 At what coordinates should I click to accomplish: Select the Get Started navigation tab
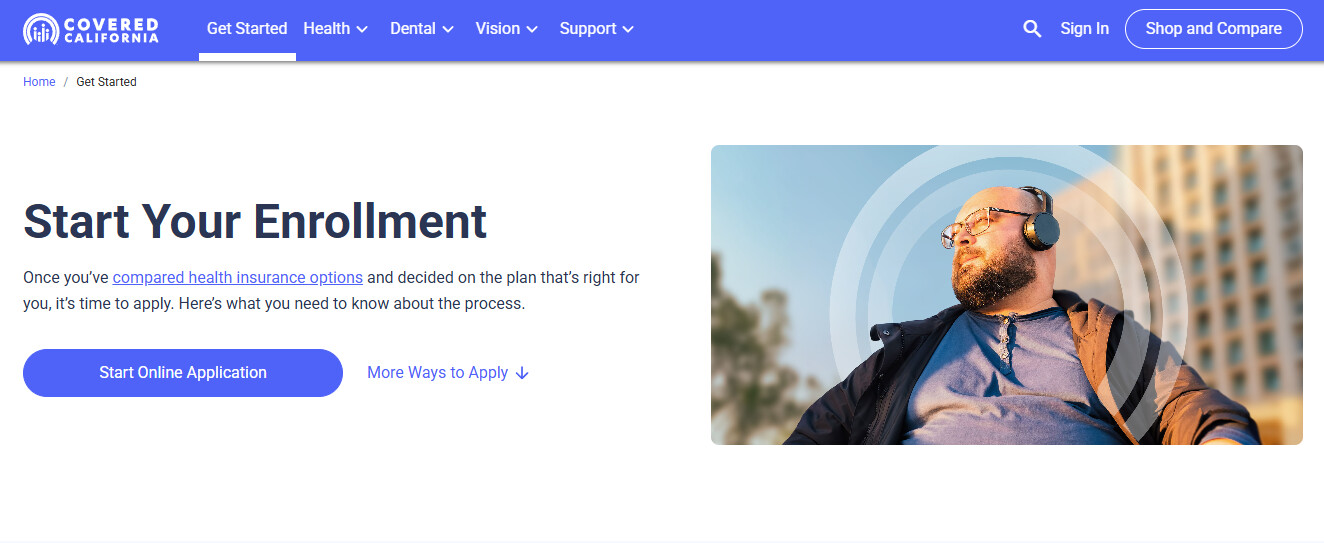click(247, 29)
